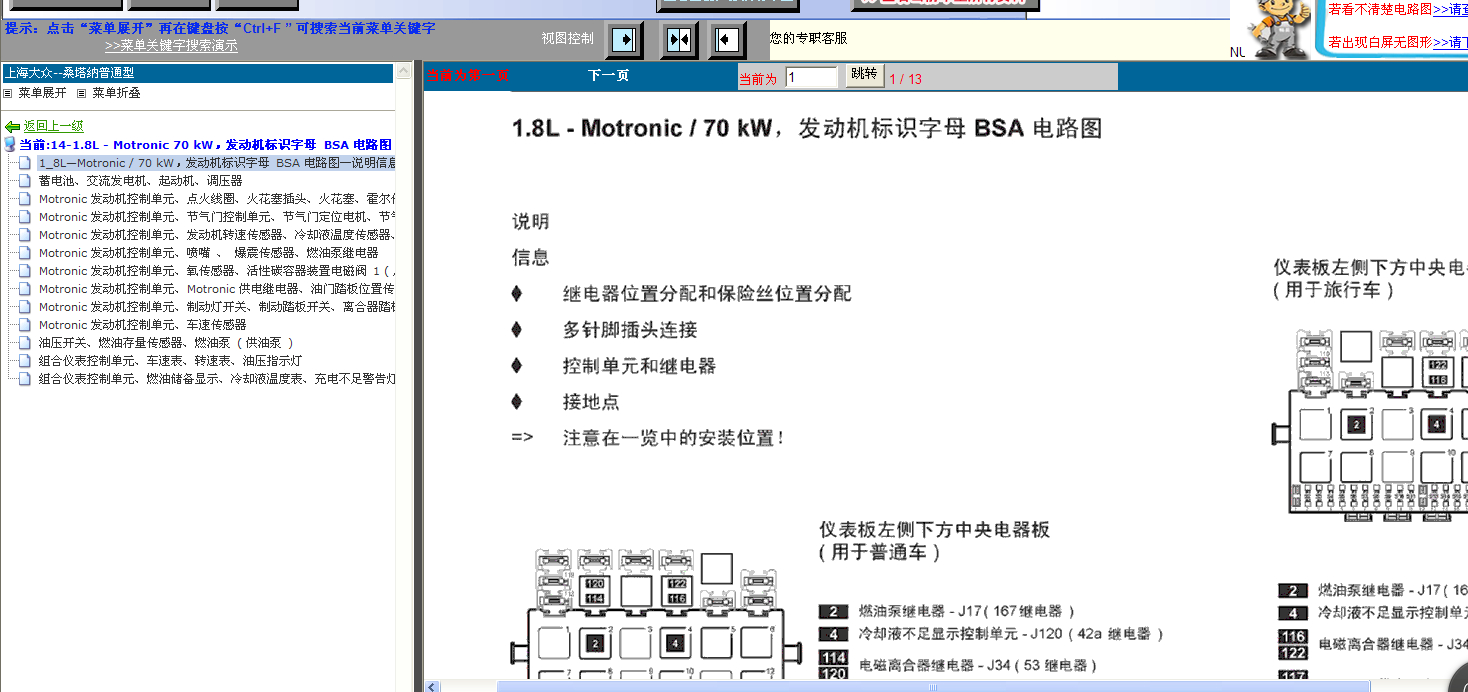Open Motronic 节气门控制单元 tree item
This screenshot has width=1468, height=692.
coord(217,217)
